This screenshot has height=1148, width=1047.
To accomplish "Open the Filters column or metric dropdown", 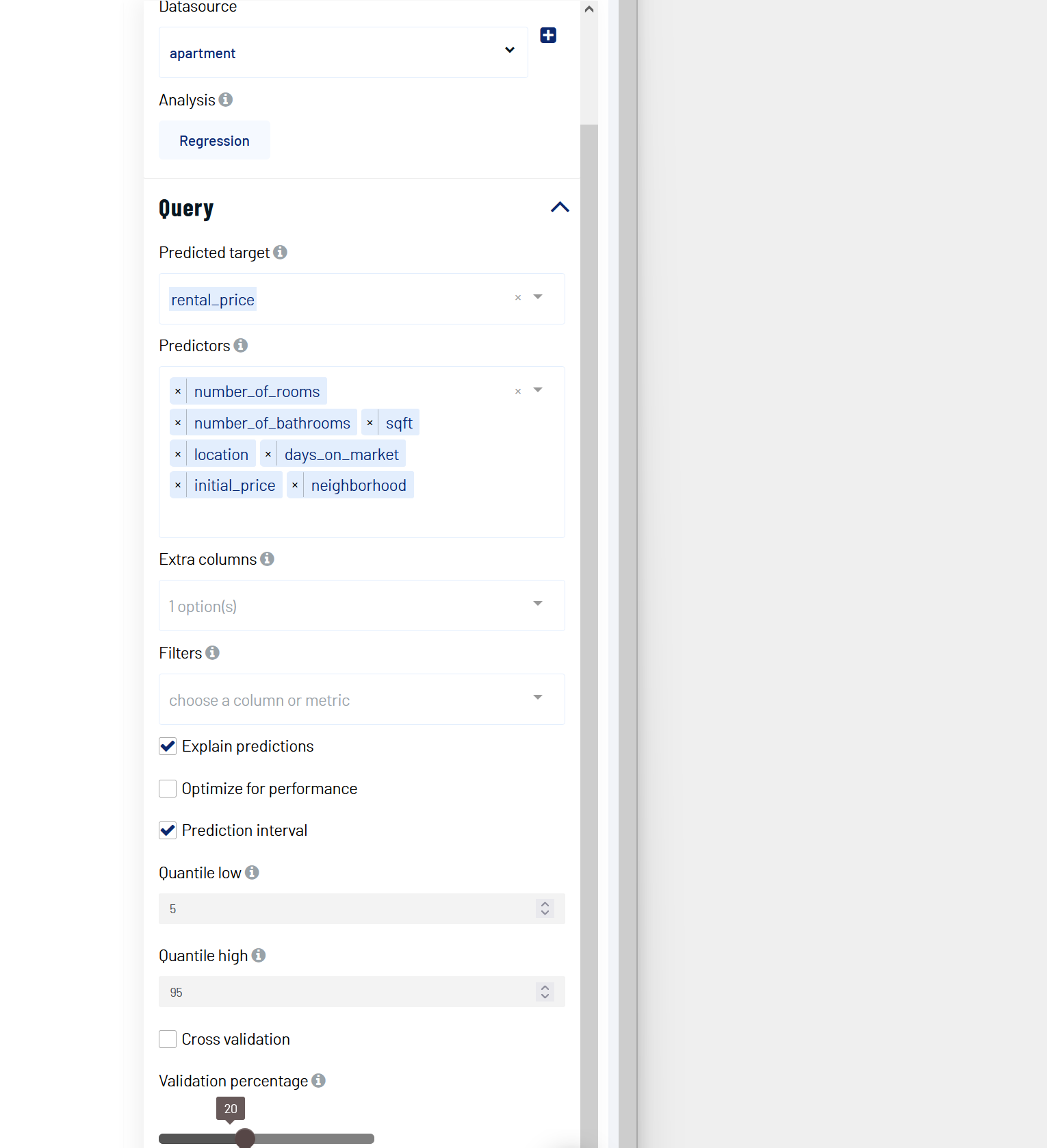I will point(362,700).
